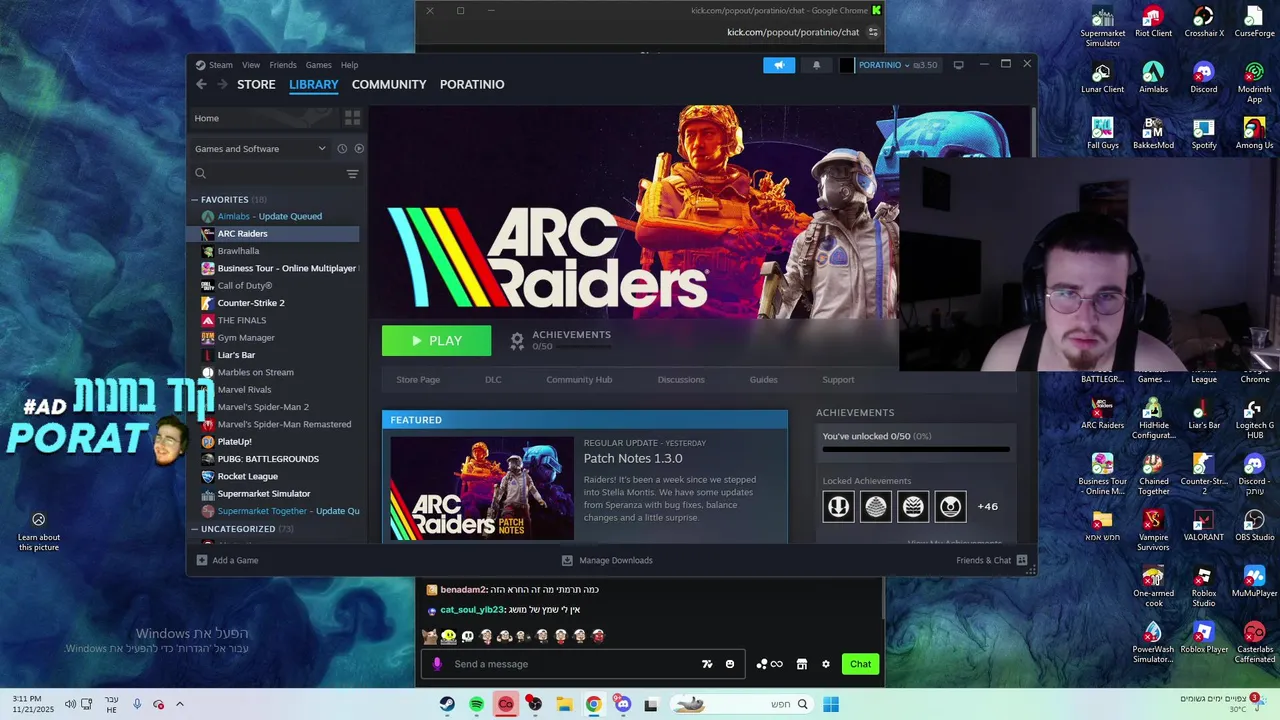Click the Steam forward navigation arrow
Screen dimensions: 1280x720
click(x=222, y=84)
